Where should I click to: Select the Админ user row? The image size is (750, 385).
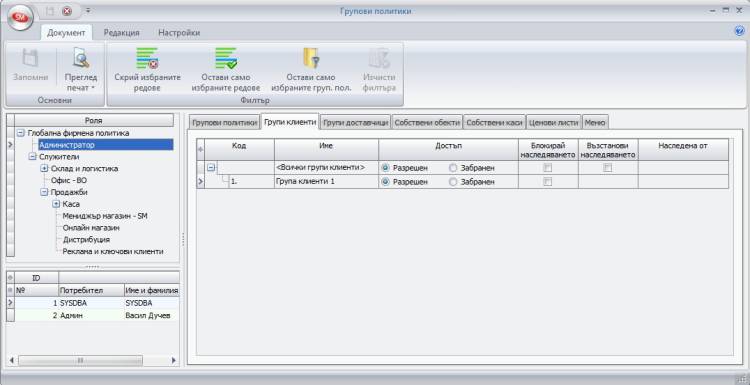[x=97, y=316]
